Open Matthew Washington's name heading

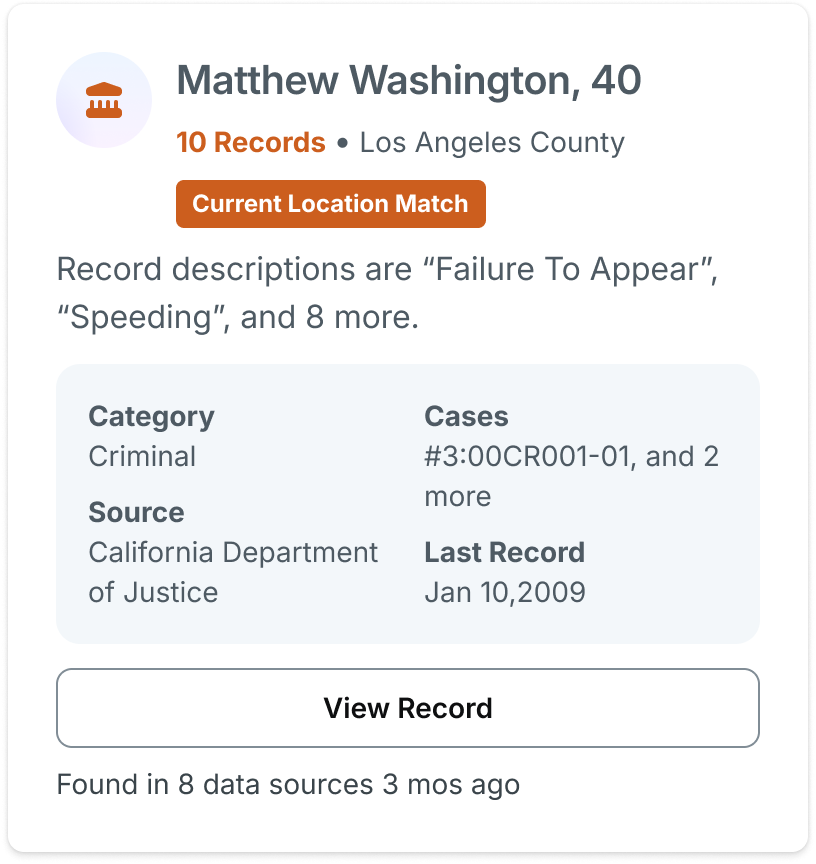408,81
